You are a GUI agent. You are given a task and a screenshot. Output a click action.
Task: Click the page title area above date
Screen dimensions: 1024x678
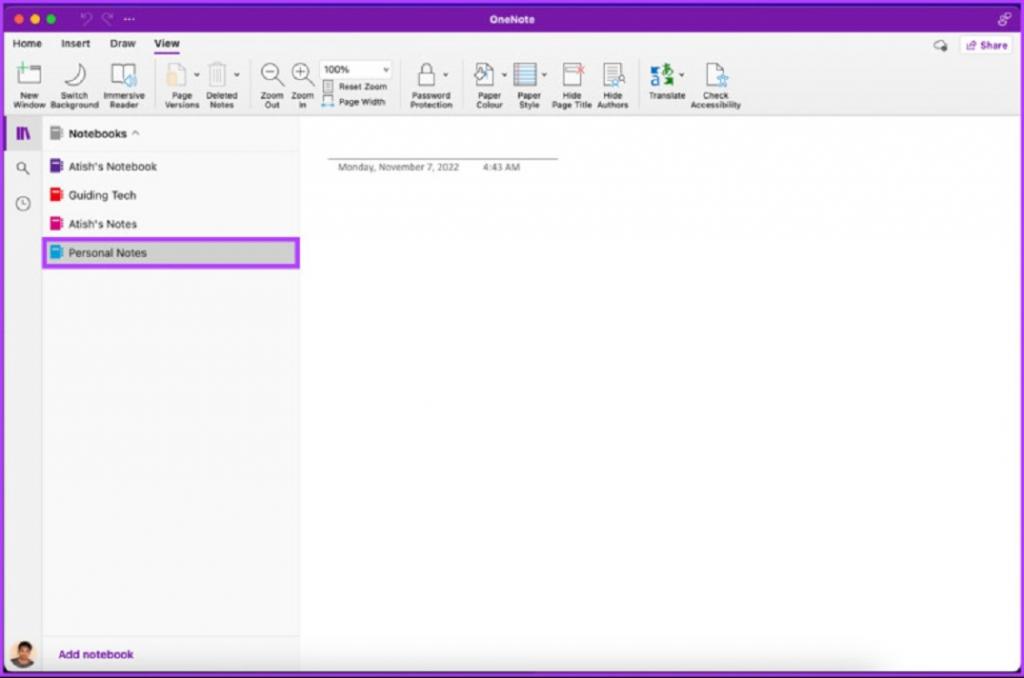click(x=443, y=144)
